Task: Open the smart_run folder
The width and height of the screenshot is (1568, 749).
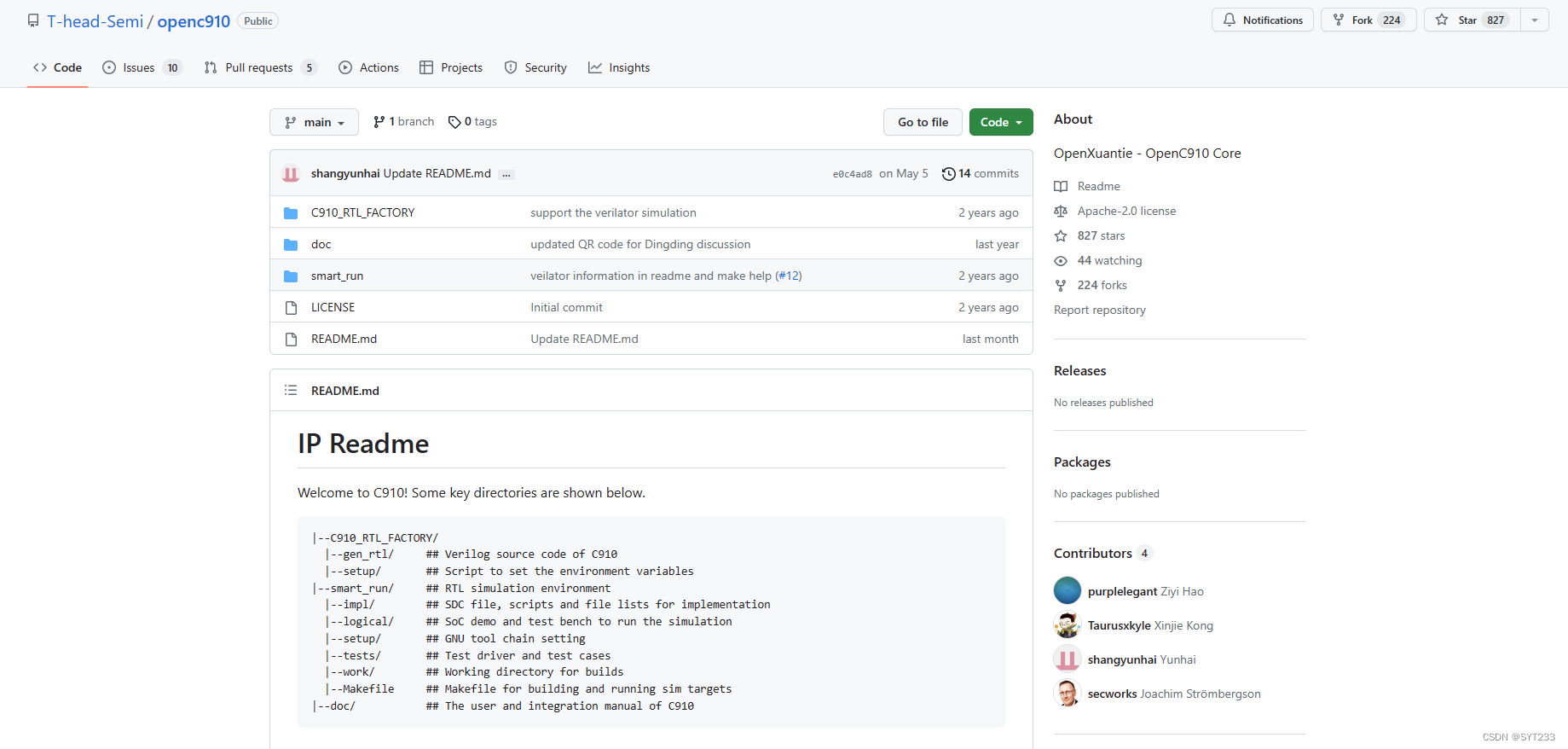Action: pyautogui.click(x=338, y=276)
